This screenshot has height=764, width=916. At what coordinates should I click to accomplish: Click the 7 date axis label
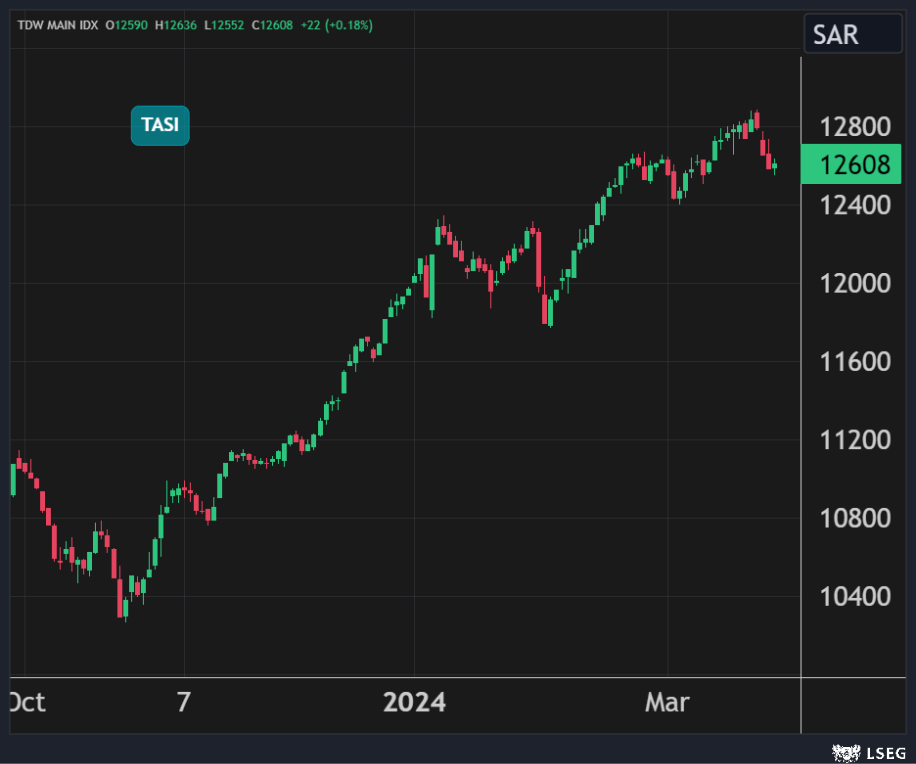183,703
